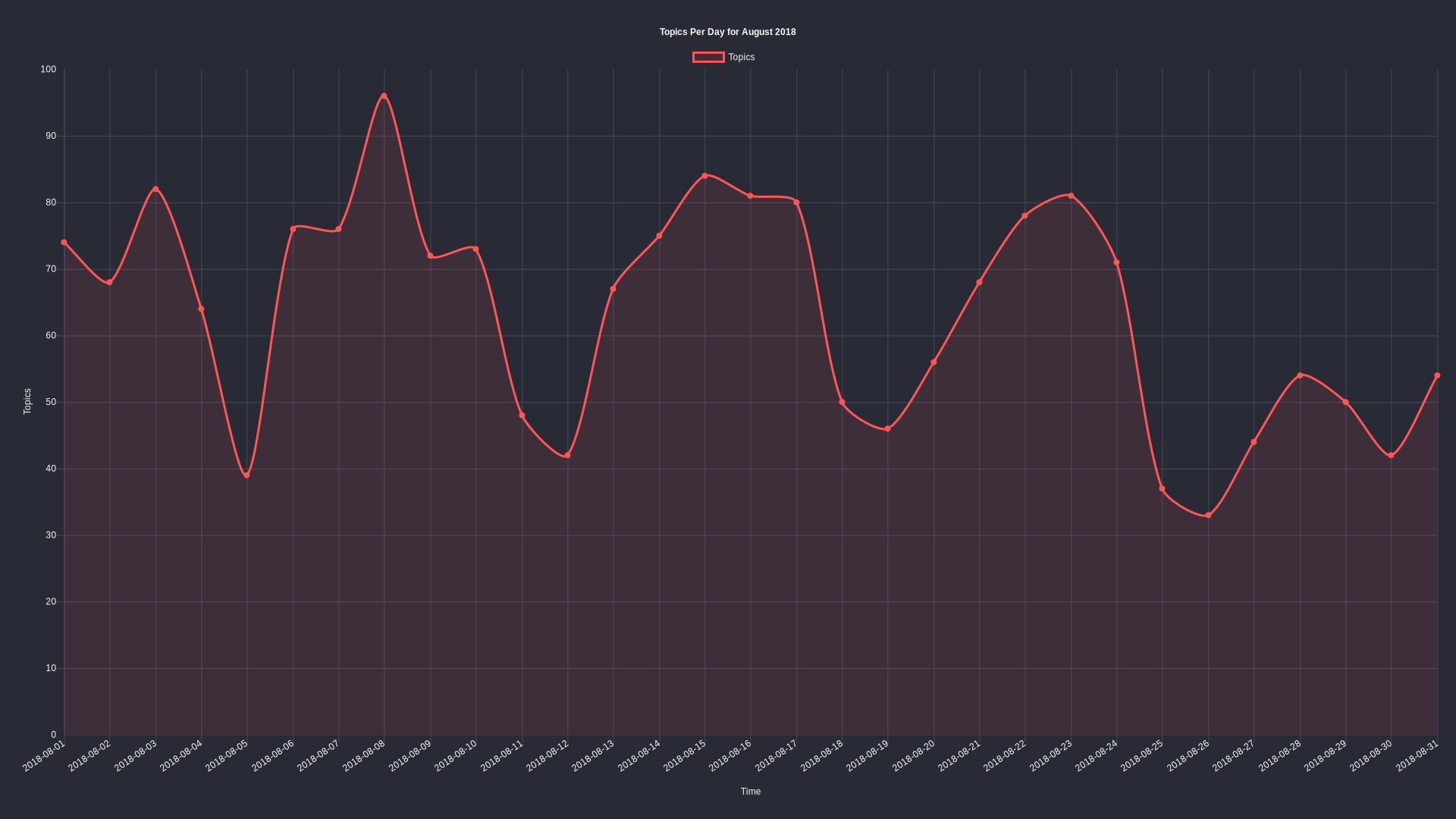Click the 2018-08-15 data point
Image resolution: width=1456 pixels, height=819 pixels.
pyautogui.click(x=704, y=176)
